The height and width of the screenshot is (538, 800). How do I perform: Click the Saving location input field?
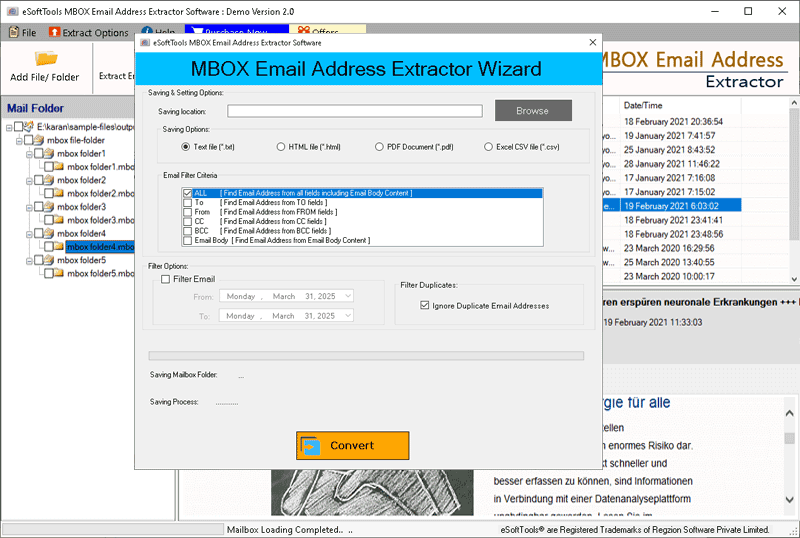(x=355, y=111)
